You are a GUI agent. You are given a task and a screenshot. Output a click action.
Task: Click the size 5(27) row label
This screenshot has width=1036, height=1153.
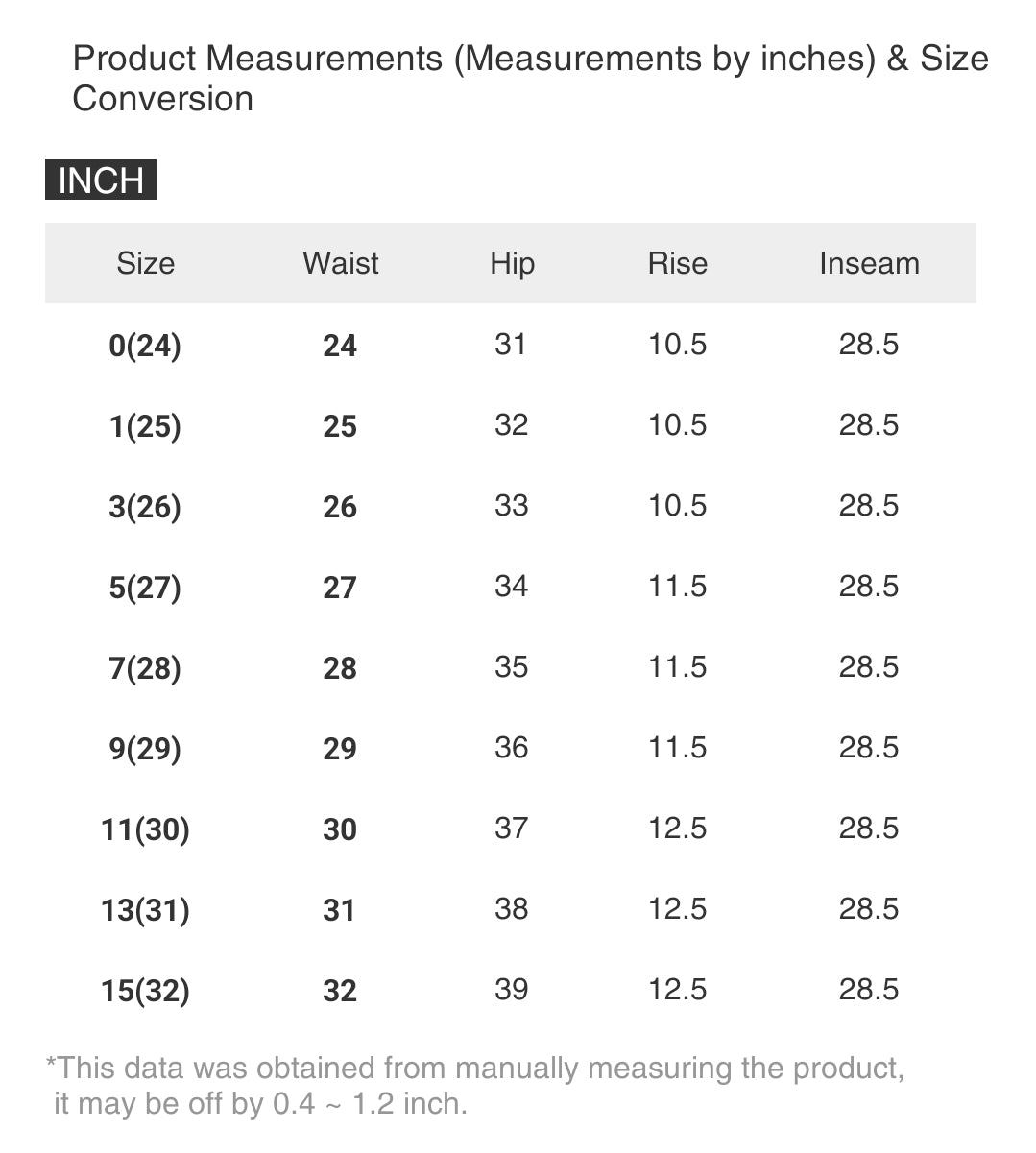tap(145, 588)
